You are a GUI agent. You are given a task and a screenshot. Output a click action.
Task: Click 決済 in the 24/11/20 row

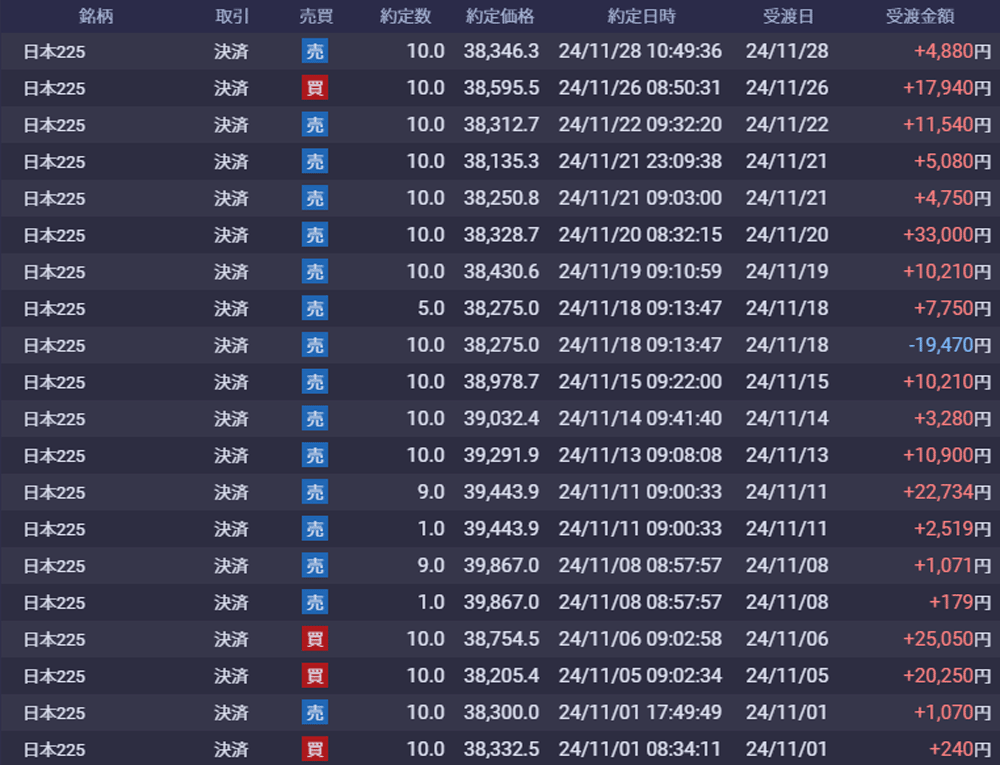(x=232, y=235)
